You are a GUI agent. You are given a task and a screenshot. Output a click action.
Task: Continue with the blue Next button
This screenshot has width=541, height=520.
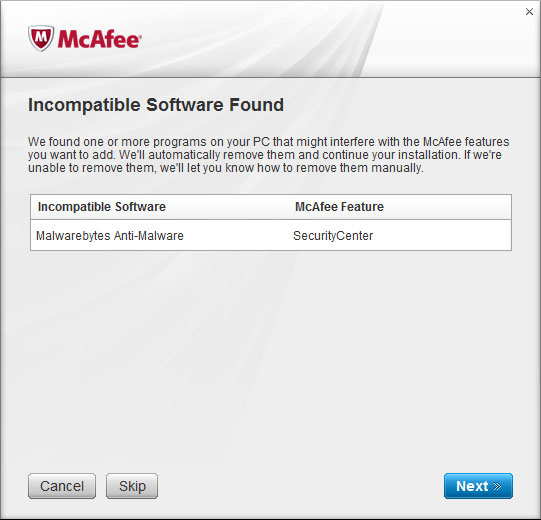(x=478, y=486)
